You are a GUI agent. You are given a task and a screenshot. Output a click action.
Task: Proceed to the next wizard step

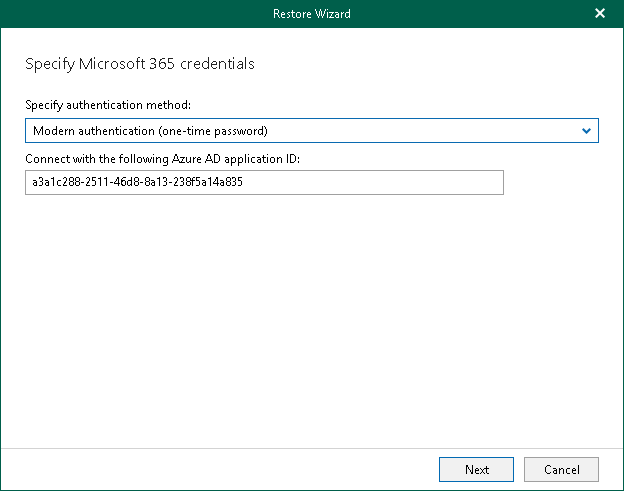tap(476, 469)
